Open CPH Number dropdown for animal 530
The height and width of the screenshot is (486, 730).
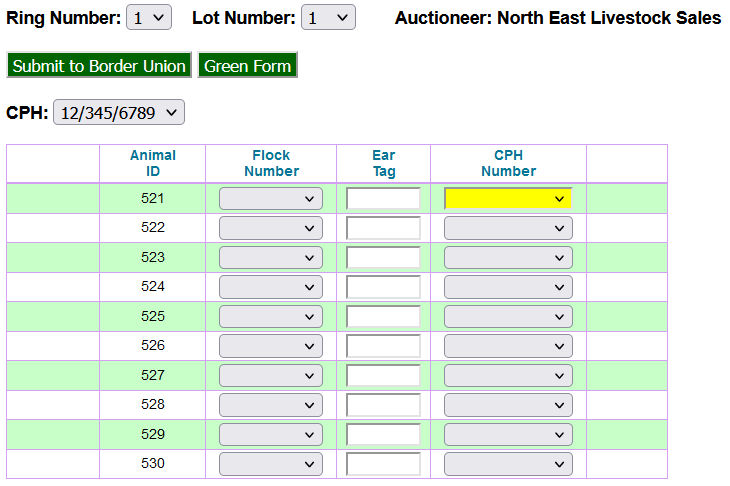(508, 465)
